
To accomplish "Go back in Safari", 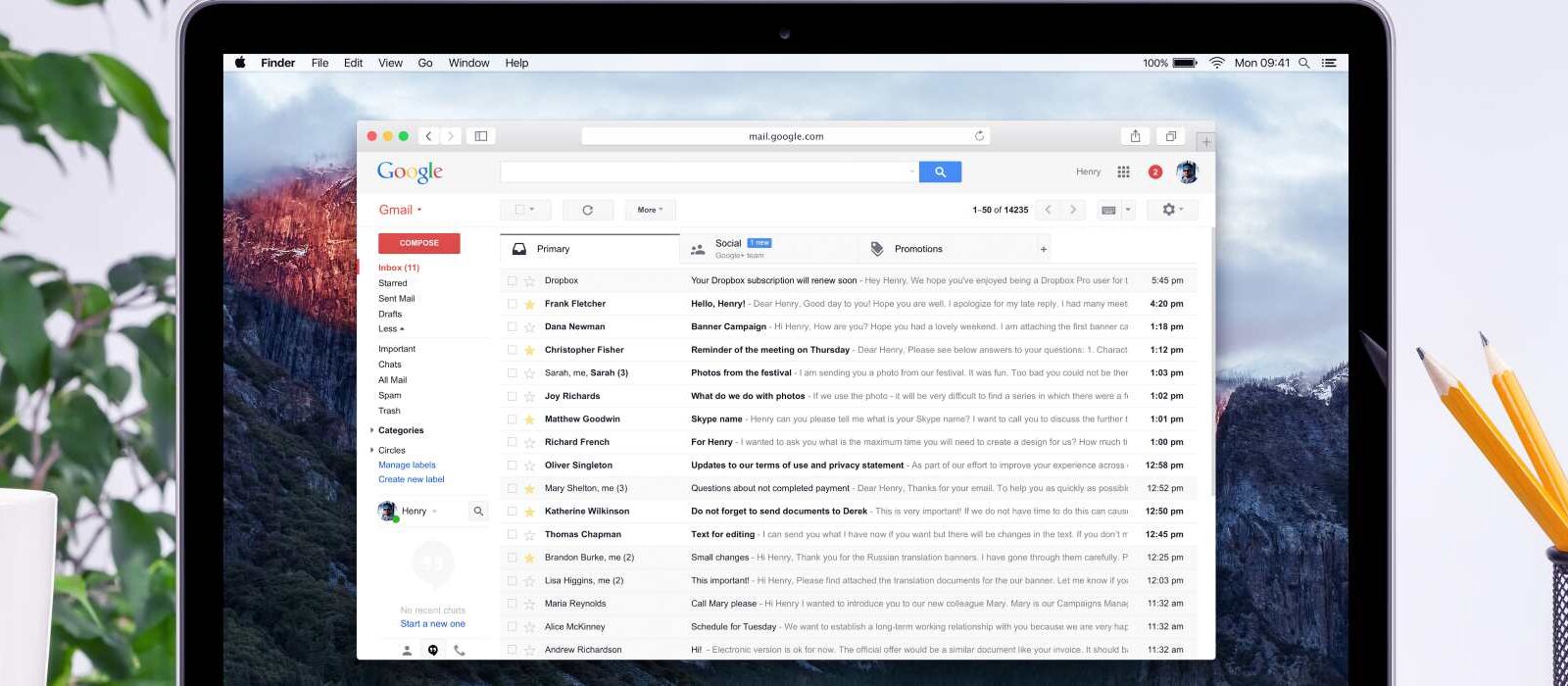I will tap(428, 136).
